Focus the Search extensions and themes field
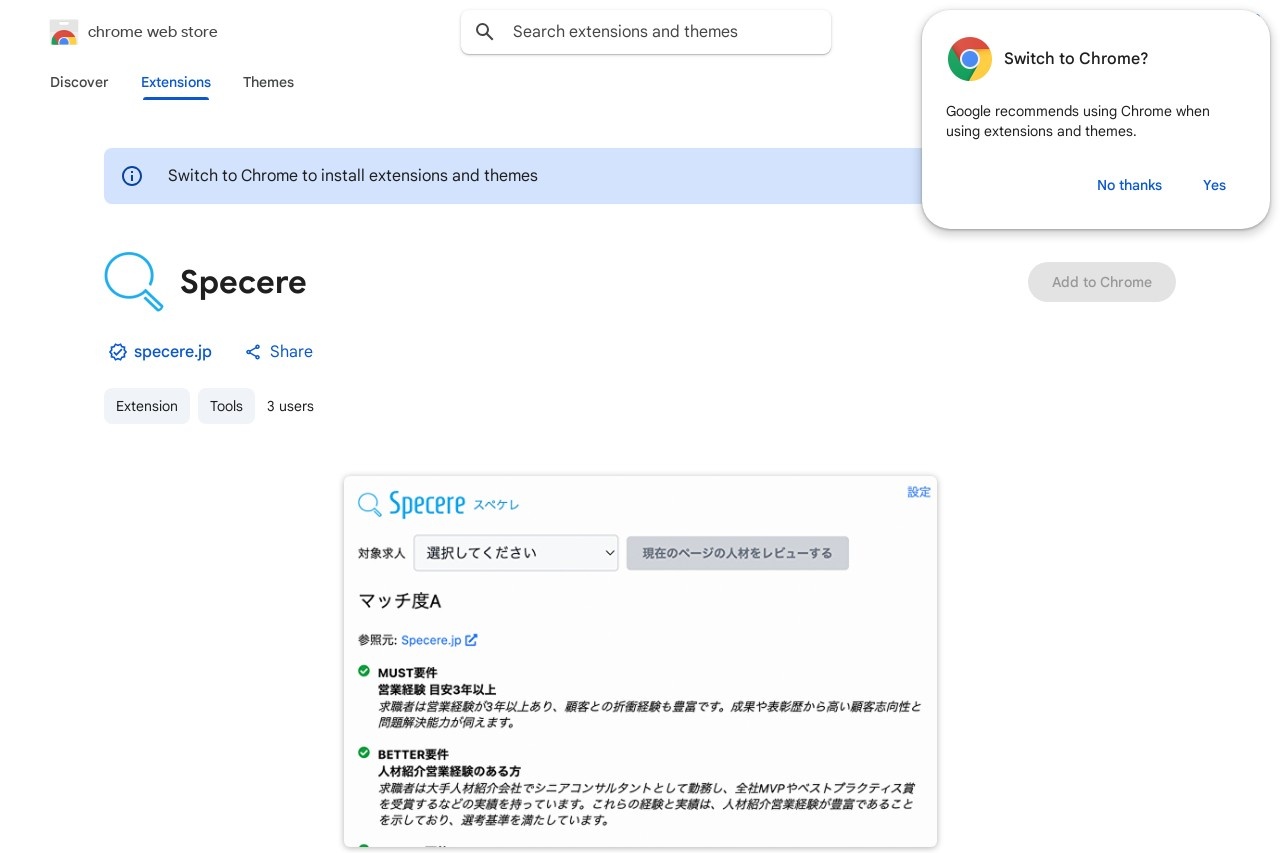Viewport: 1280px width, 853px height. click(x=646, y=32)
